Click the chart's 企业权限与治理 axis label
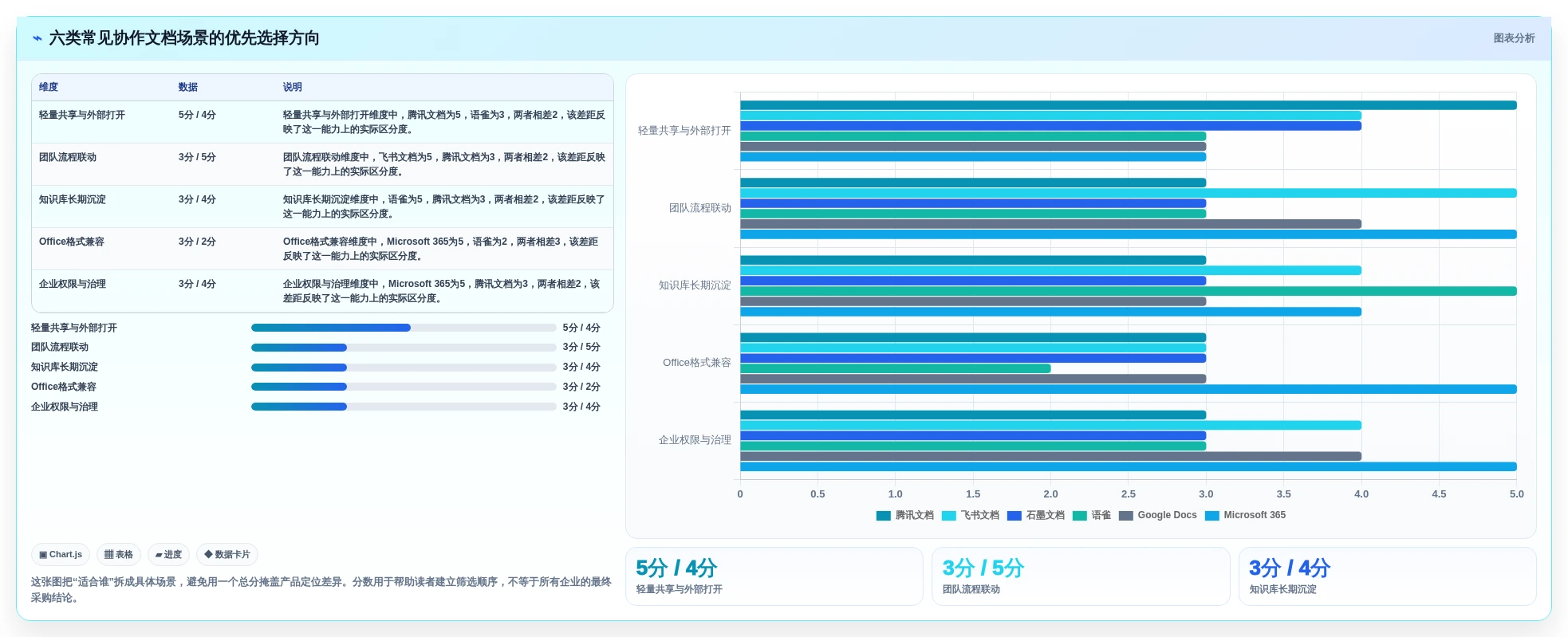Image resolution: width=1568 pixels, height=637 pixels. pyautogui.click(x=695, y=440)
